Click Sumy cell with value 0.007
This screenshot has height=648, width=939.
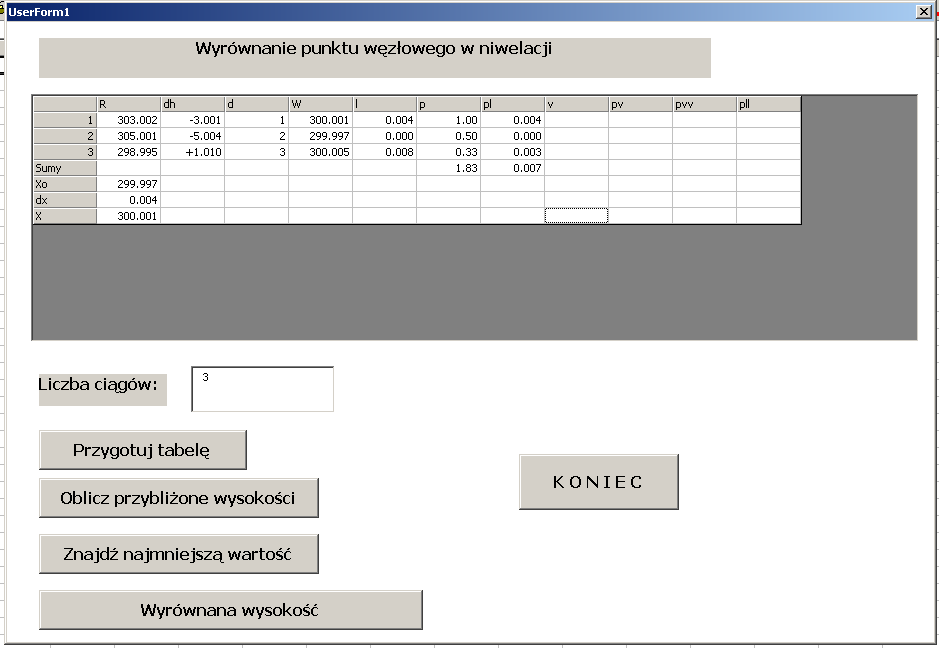pos(513,168)
